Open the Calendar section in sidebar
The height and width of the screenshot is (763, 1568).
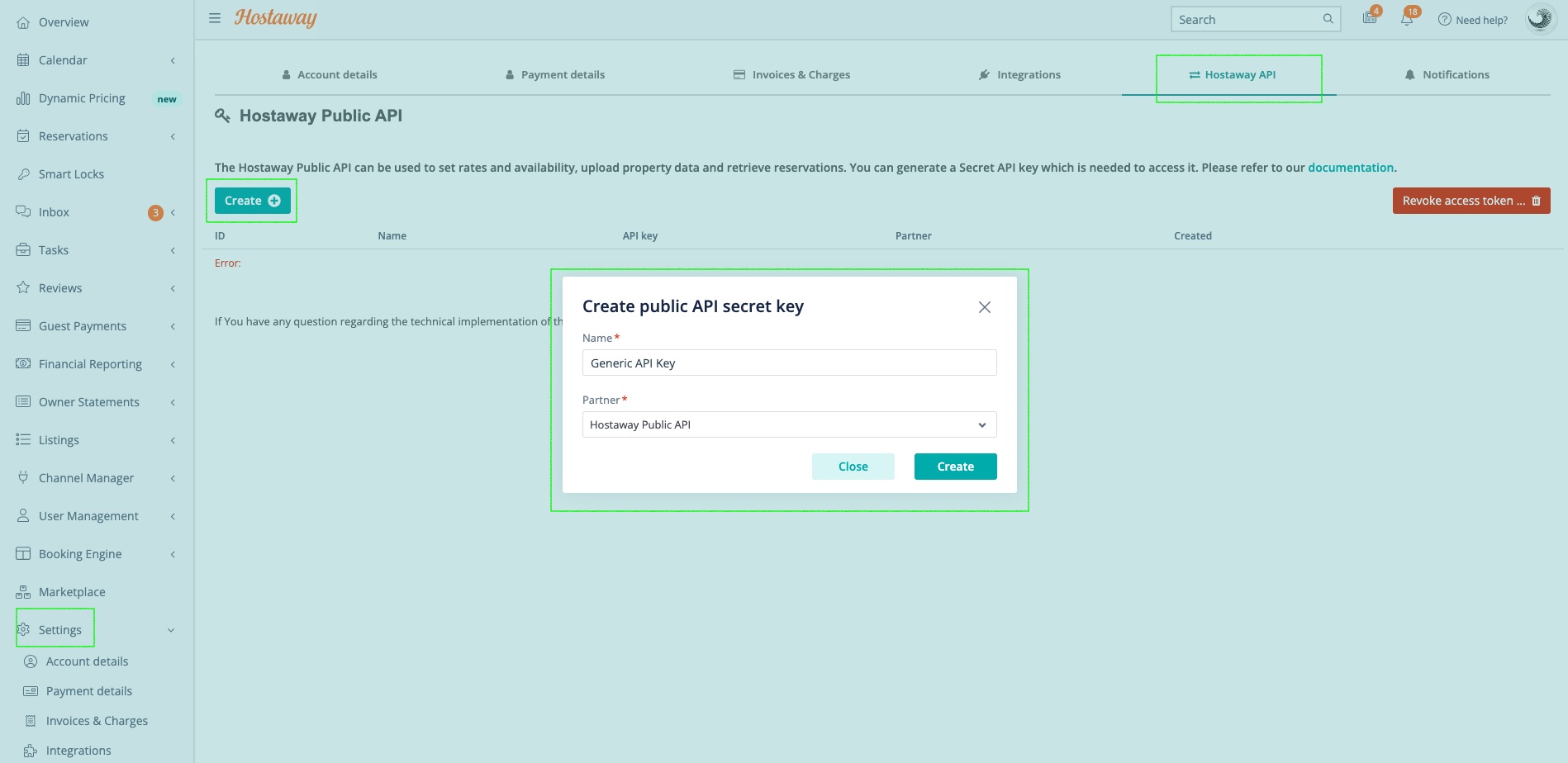62,59
